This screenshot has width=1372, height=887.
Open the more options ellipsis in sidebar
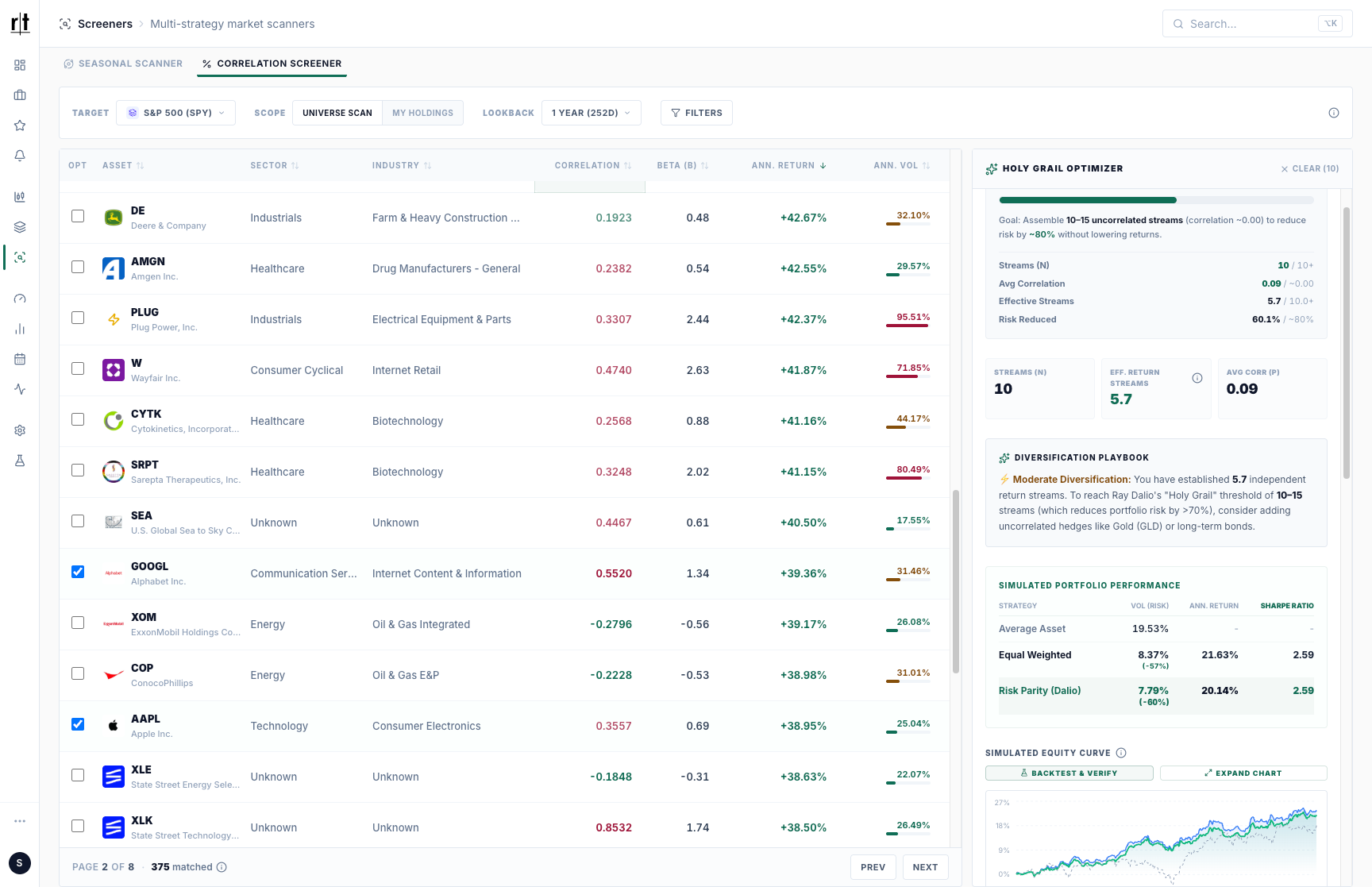point(20,821)
